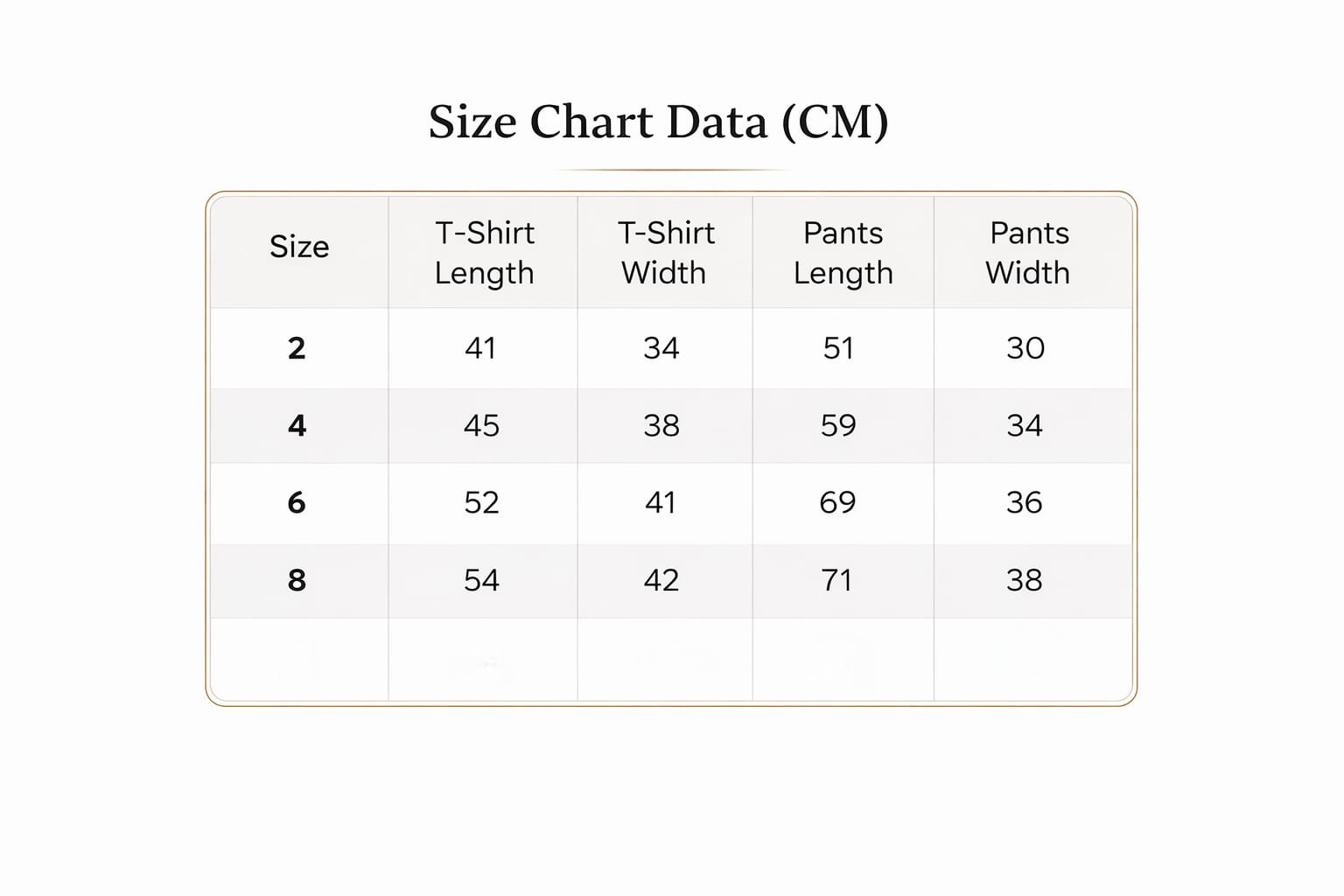1344x896 pixels.
Task: Select the Size column header
Action: pyautogui.click(x=299, y=248)
